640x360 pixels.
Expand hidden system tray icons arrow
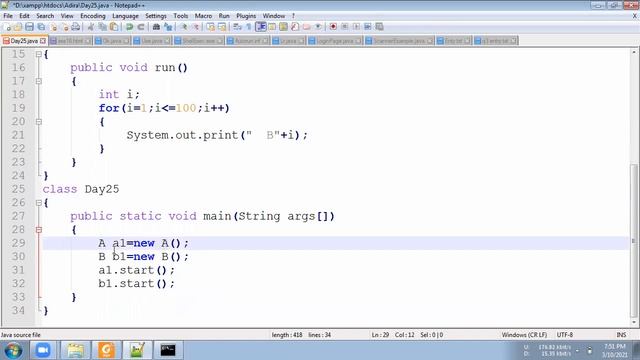(x=577, y=351)
